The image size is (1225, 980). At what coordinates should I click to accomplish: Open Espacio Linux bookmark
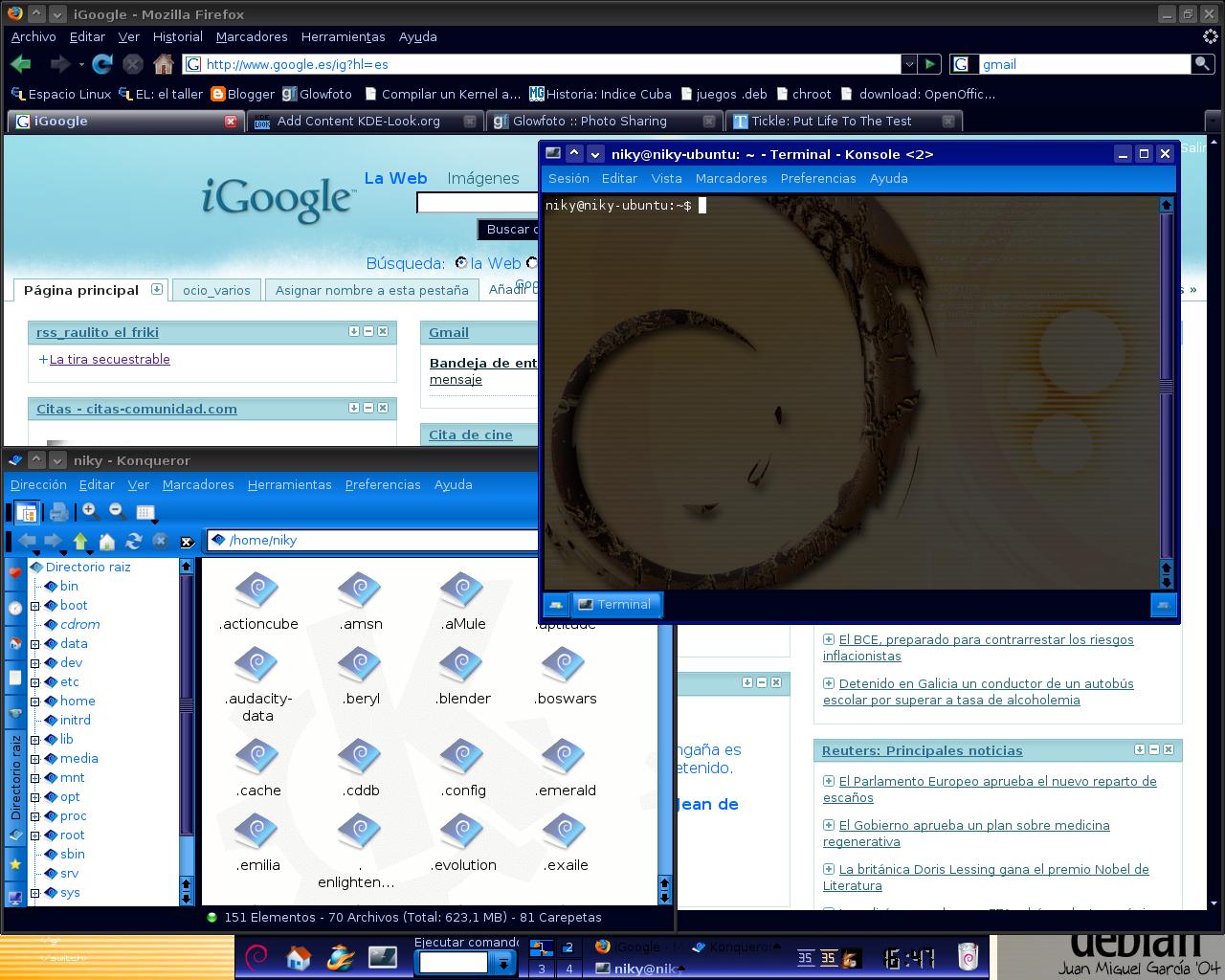pos(61,94)
